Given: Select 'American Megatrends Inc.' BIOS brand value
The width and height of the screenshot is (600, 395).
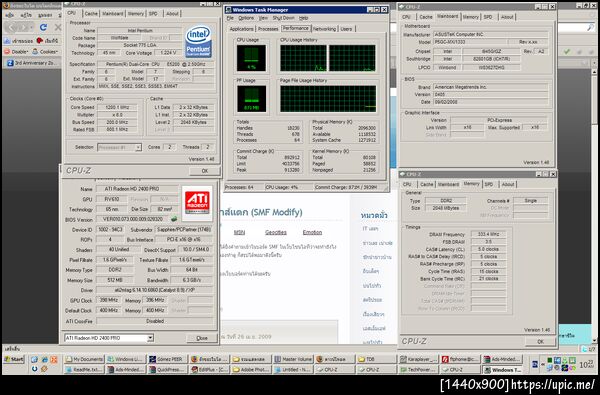Looking at the screenshot, I should [x=491, y=87].
